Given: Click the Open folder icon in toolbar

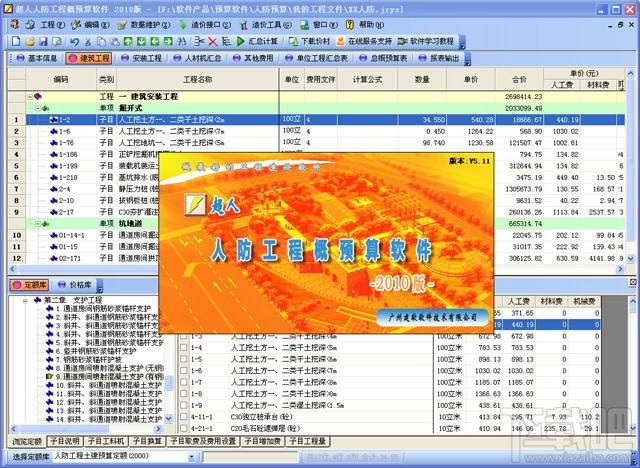Looking at the screenshot, I should (29, 41).
